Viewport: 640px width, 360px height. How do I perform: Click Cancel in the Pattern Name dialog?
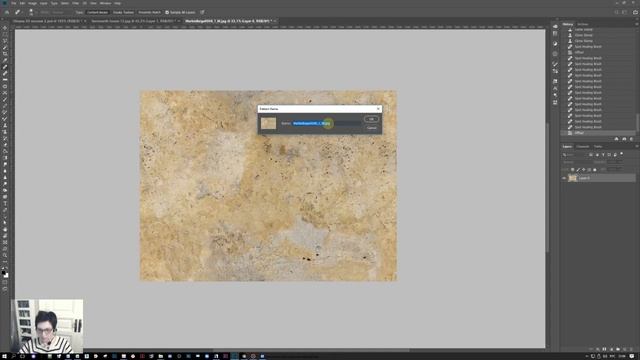pos(371,128)
